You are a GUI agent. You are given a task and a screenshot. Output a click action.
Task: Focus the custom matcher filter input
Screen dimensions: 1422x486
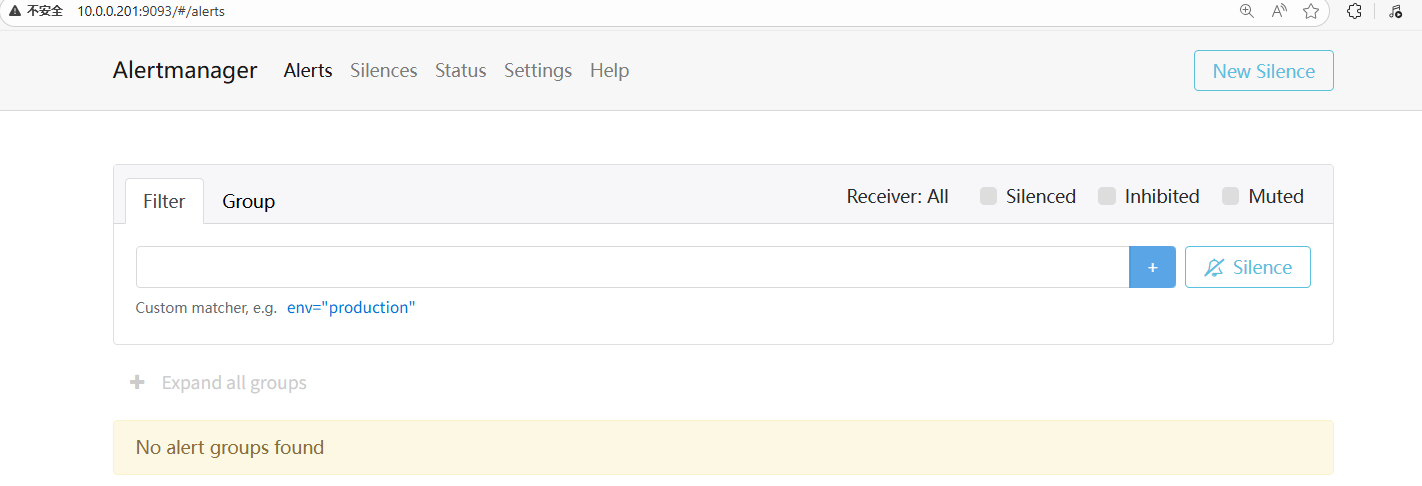tap(633, 267)
